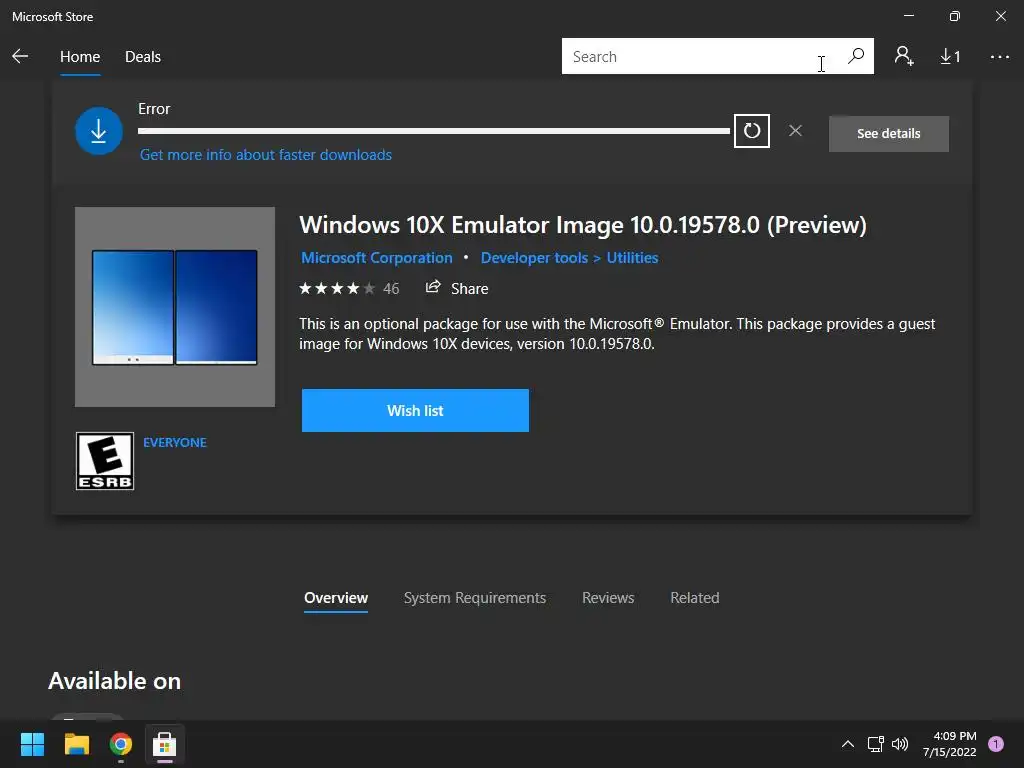Viewport: 1024px width, 768px height.
Task: Go back using the back arrow
Action: tap(20, 56)
